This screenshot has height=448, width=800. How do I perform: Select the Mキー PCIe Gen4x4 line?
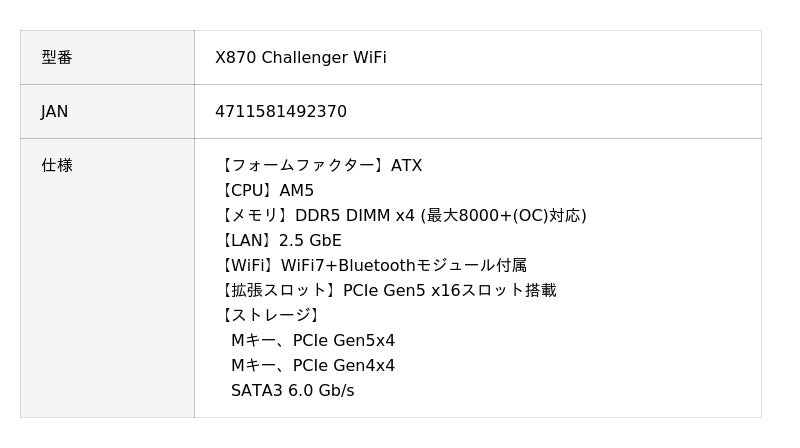pos(313,366)
